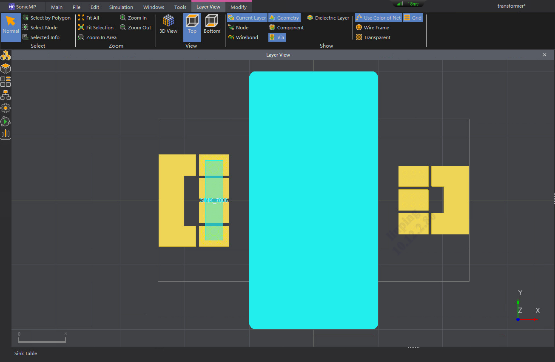The height and width of the screenshot is (362, 555).
Task: Toggle Current Layer display
Action: [x=247, y=18]
